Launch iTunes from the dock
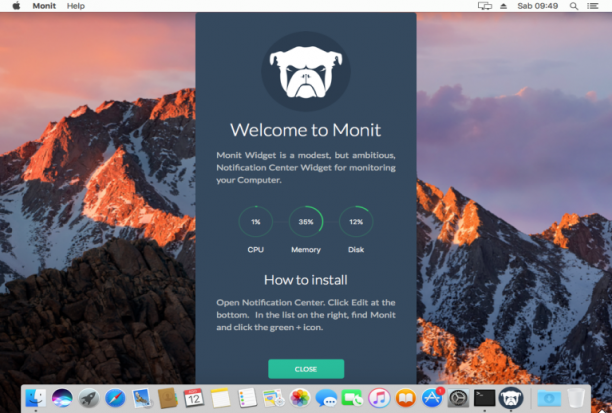Viewport: 612px width, 413px height. tap(379, 398)
